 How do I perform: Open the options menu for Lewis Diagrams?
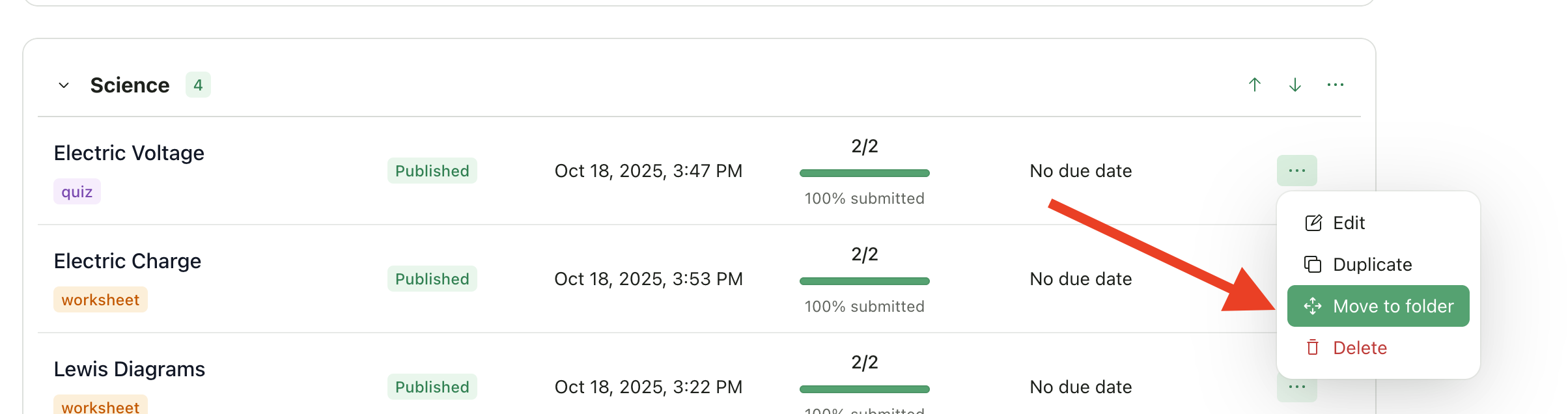tap(1296, 386)
